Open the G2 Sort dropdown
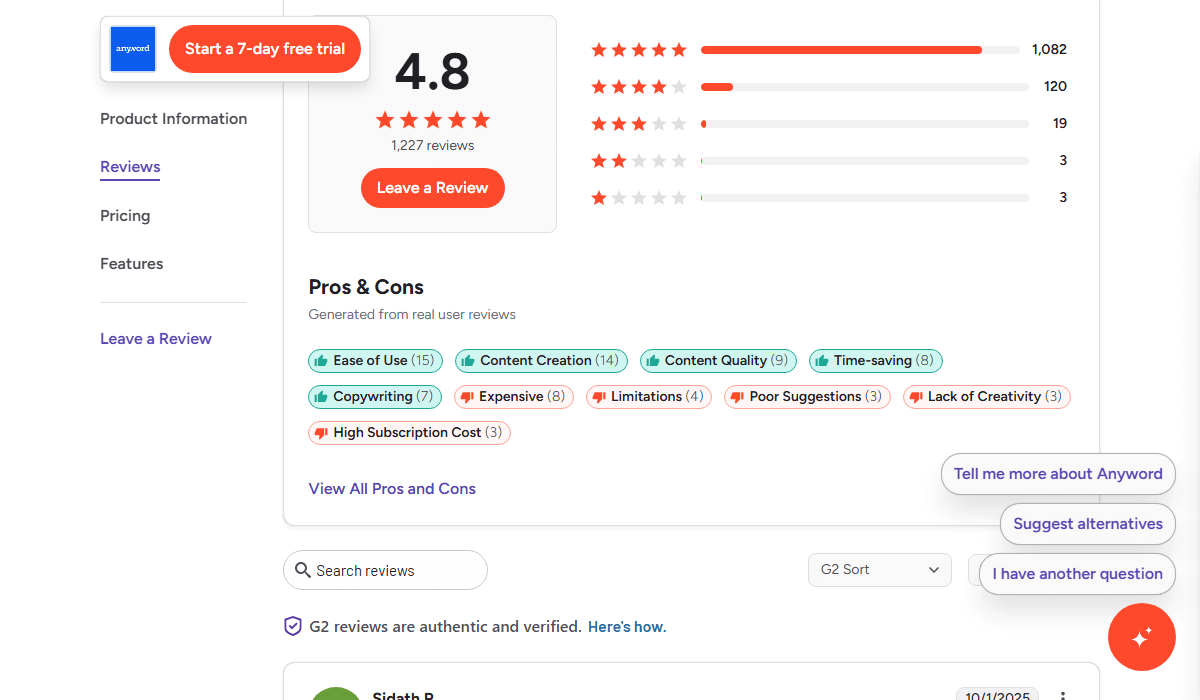 [879, 569]
